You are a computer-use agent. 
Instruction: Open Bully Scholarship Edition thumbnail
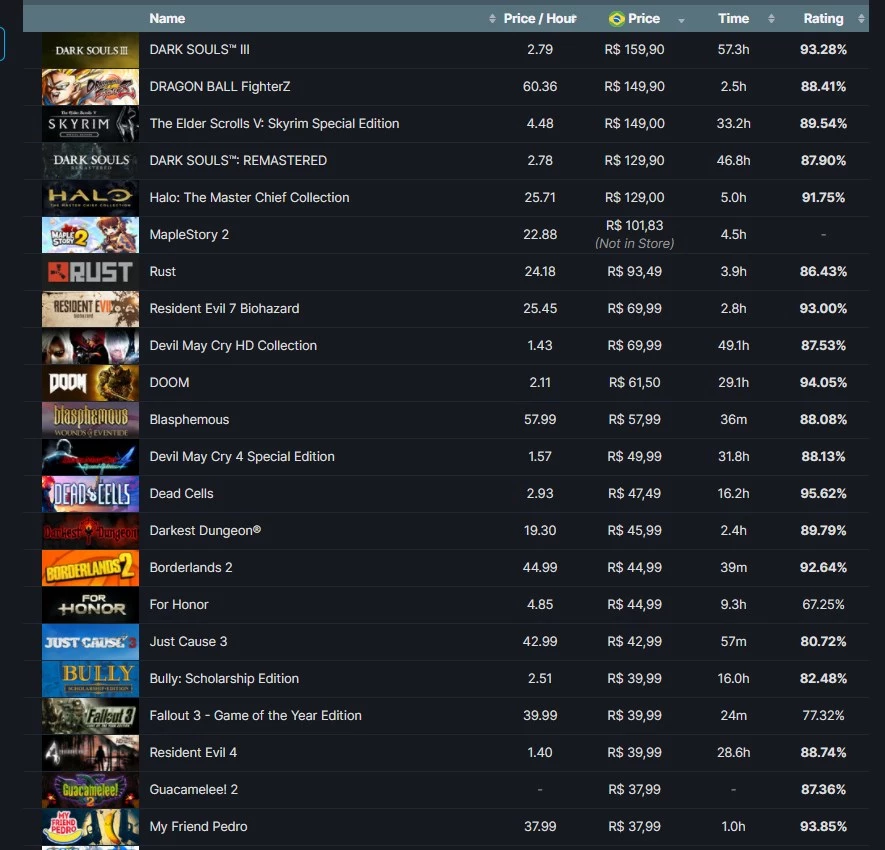[x=90, y=679]
